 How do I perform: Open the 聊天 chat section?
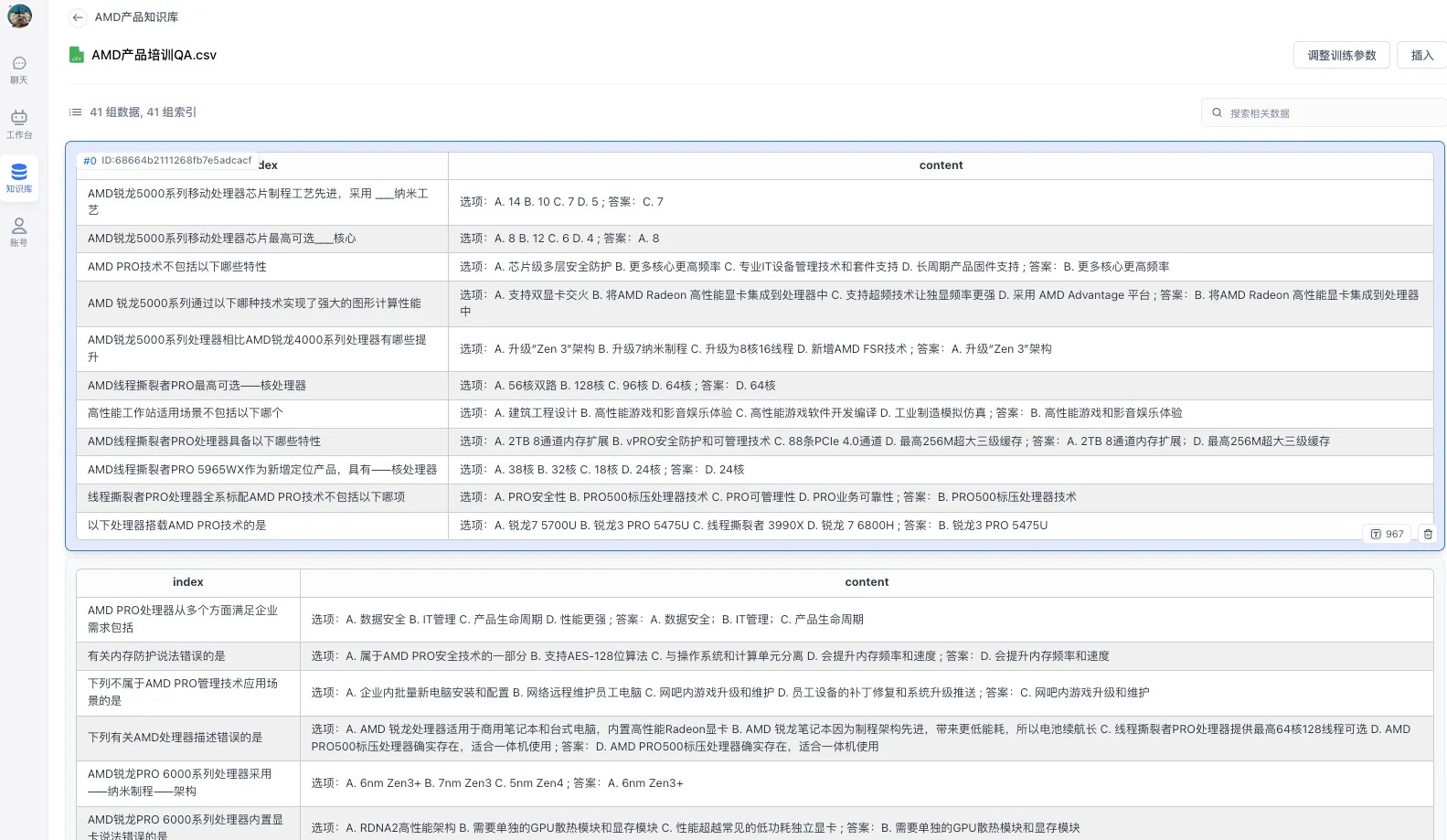point(19,69)
